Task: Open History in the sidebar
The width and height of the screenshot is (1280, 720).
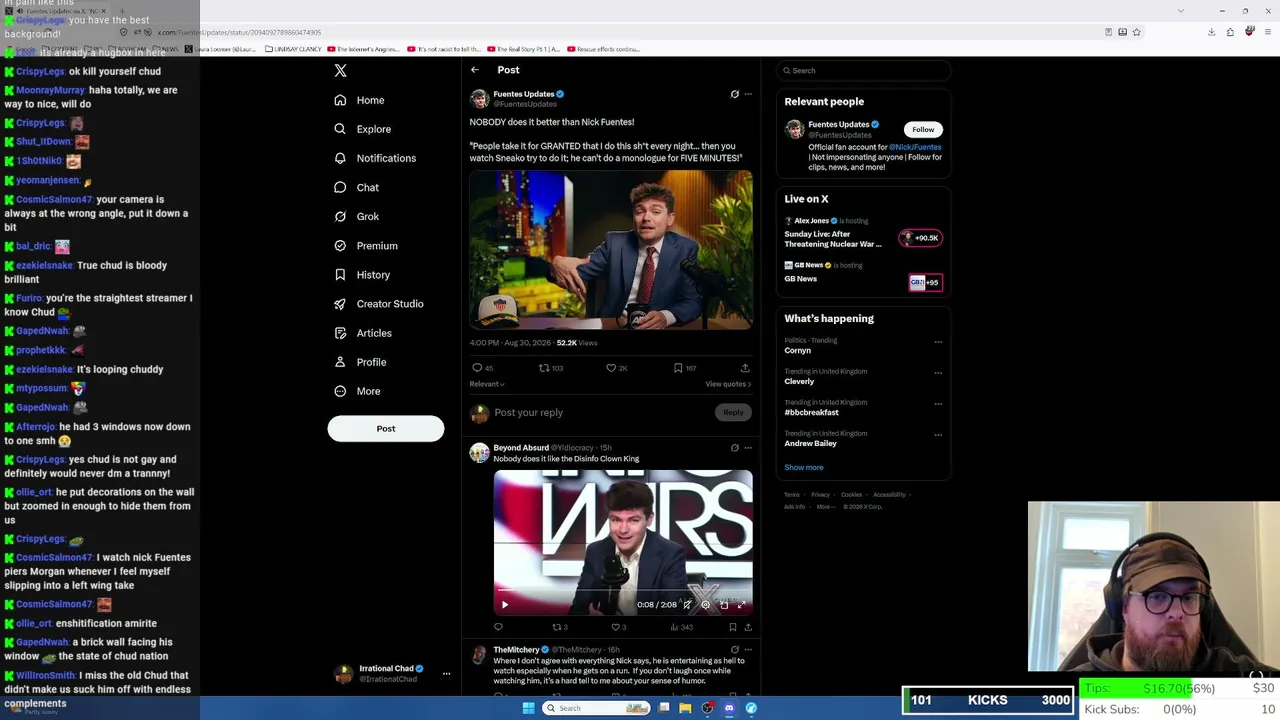Action: tap(362, 275)
